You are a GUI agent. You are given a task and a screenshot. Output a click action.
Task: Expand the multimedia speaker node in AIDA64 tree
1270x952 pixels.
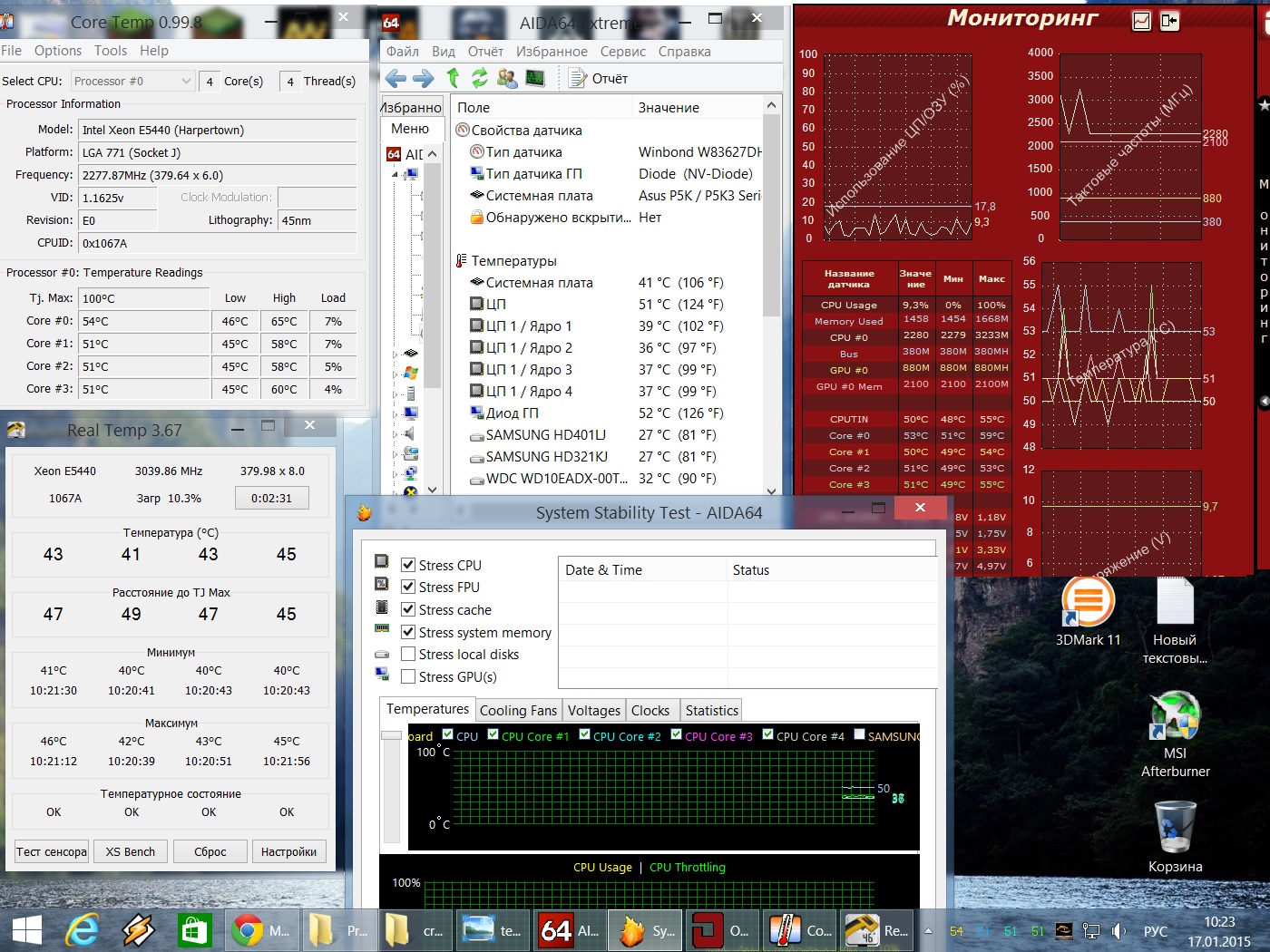pyautogui.click(x=395, y=433)
